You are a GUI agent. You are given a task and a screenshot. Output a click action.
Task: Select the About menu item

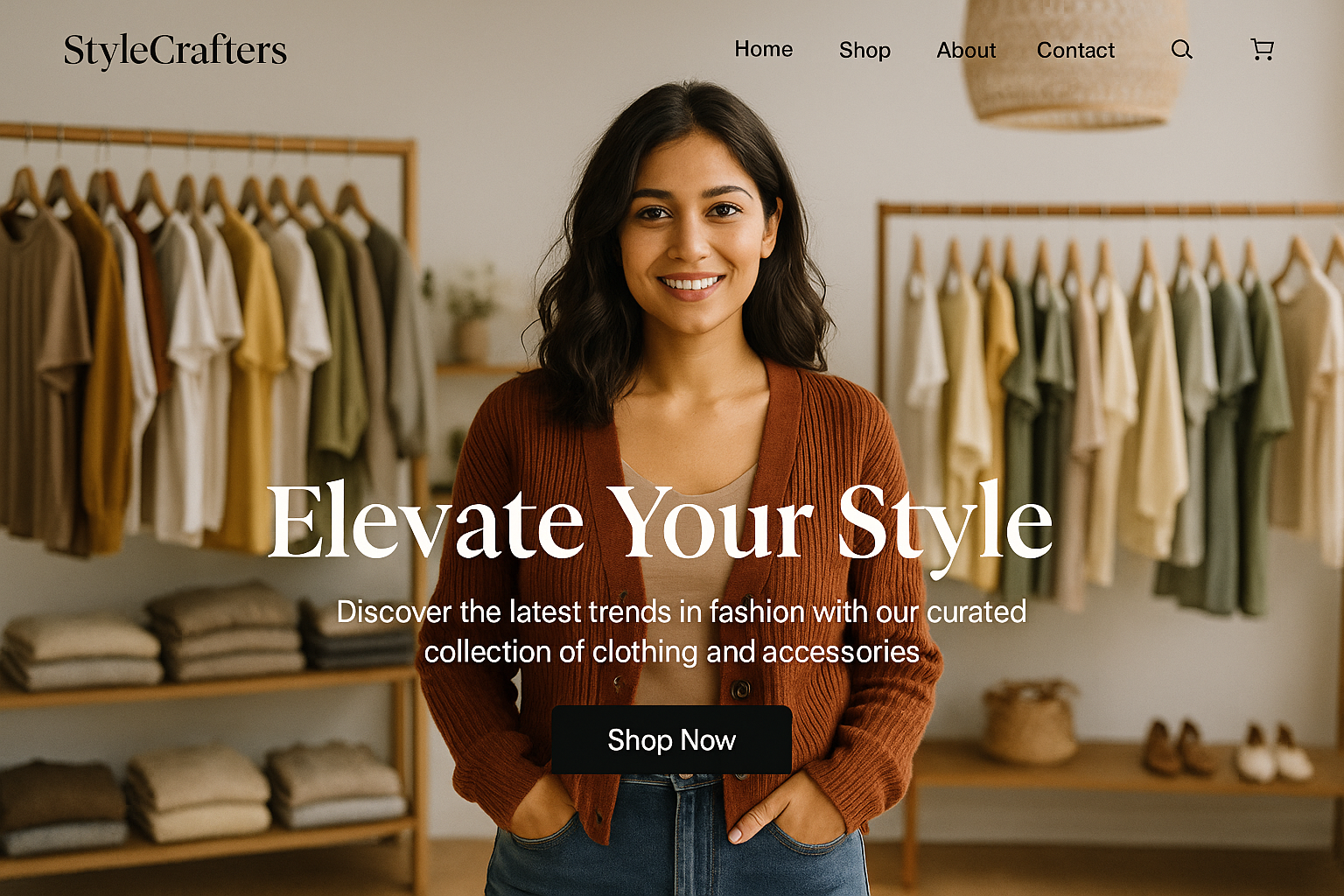click(966, 51)
